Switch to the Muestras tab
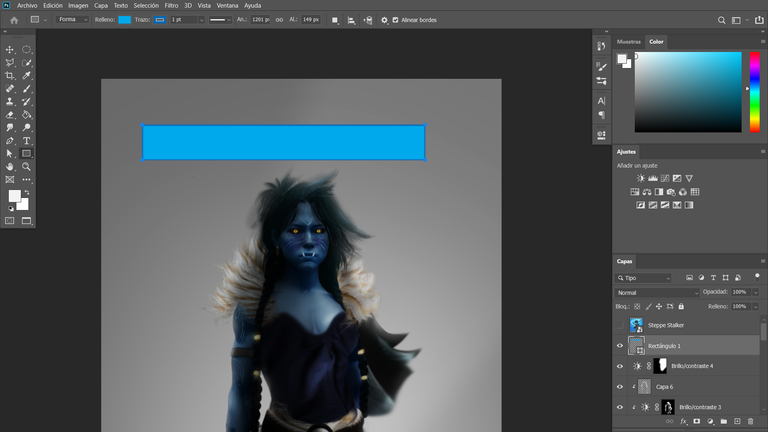The image size is (768, 432). pos(628,42)
